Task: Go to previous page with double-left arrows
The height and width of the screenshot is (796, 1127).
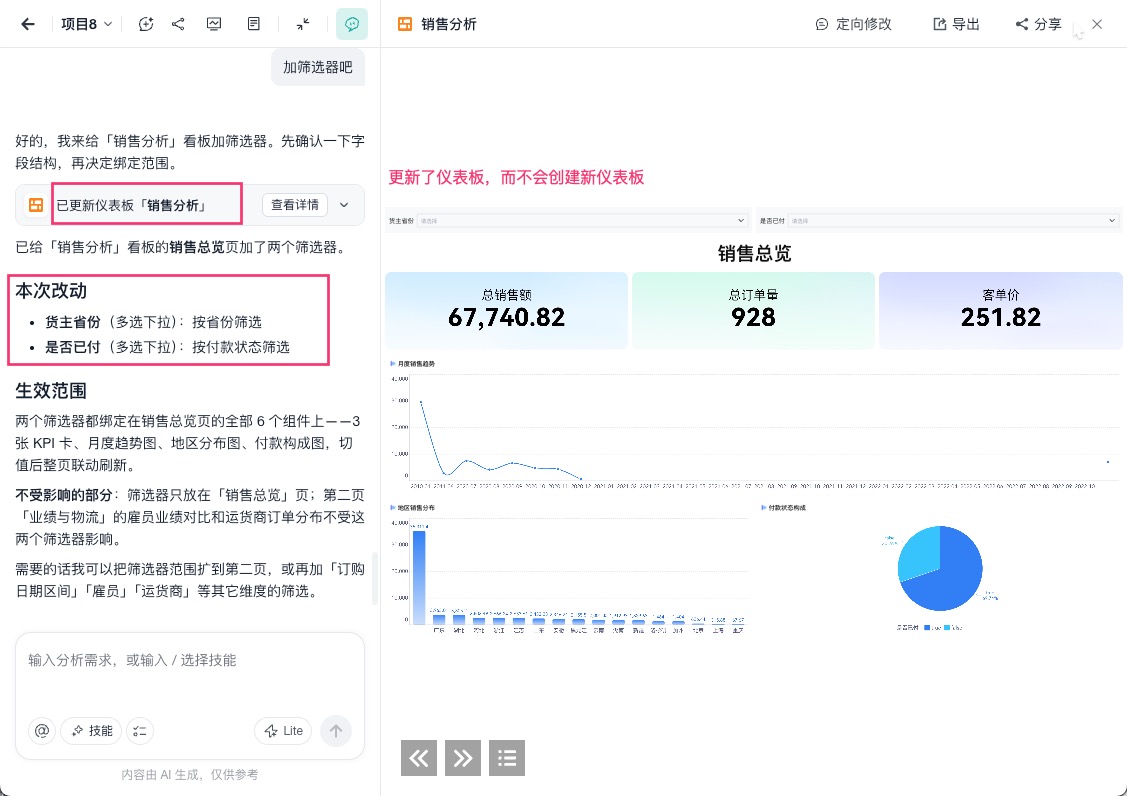Action: pyautogui.click(x=419, y=758)
